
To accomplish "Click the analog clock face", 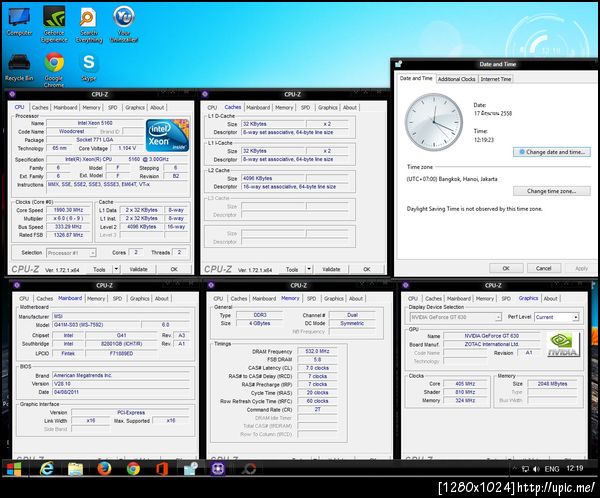I will (x=434, y=122).
